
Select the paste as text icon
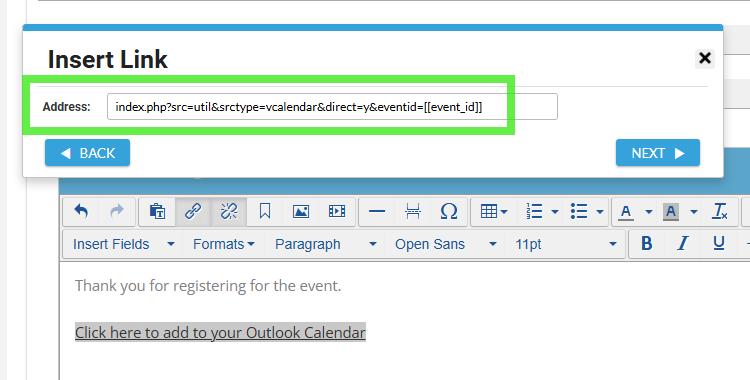pyautogui.click(x=157, y=211)
